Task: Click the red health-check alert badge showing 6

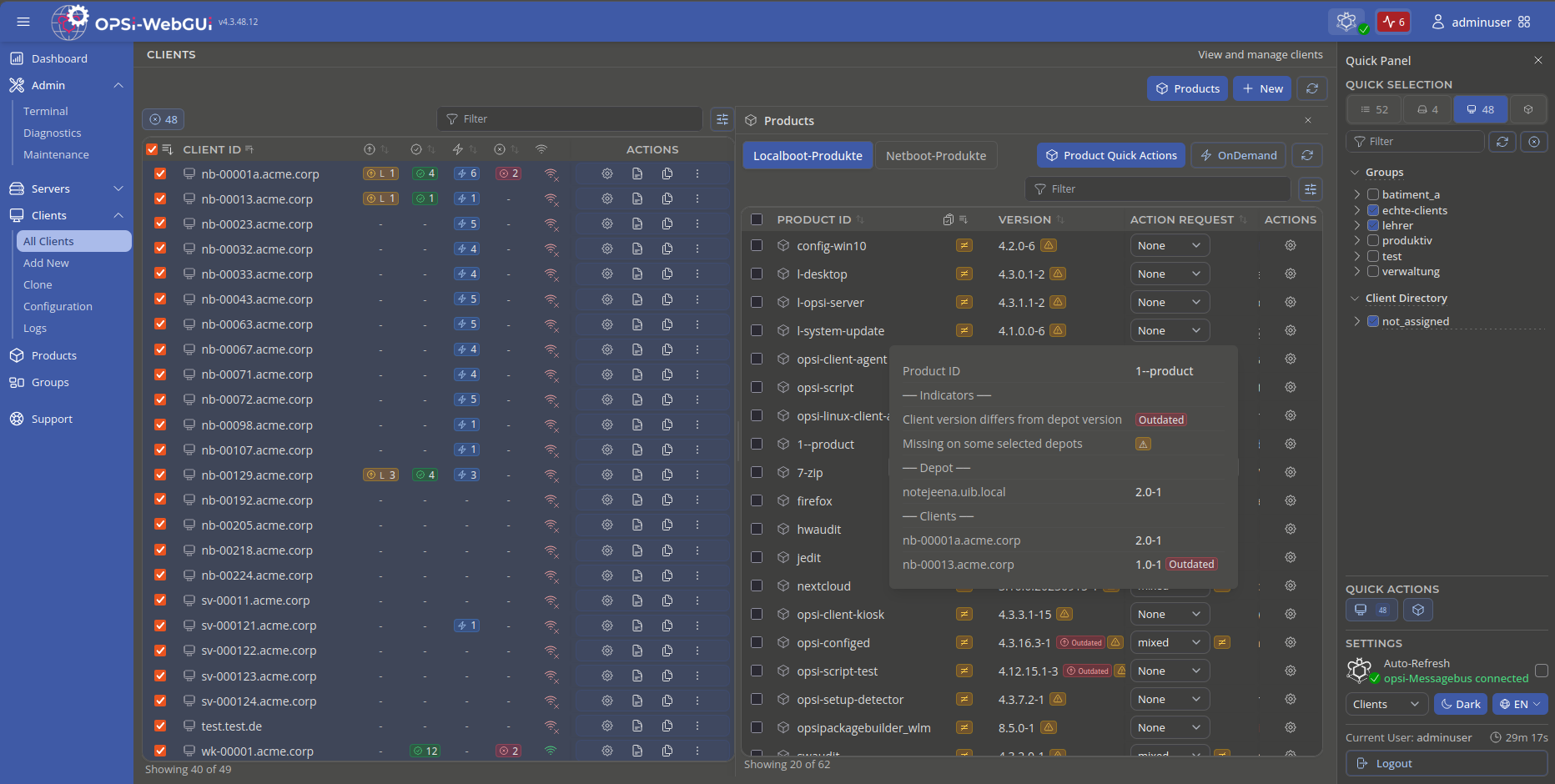Action: (x=1393, y=22)
